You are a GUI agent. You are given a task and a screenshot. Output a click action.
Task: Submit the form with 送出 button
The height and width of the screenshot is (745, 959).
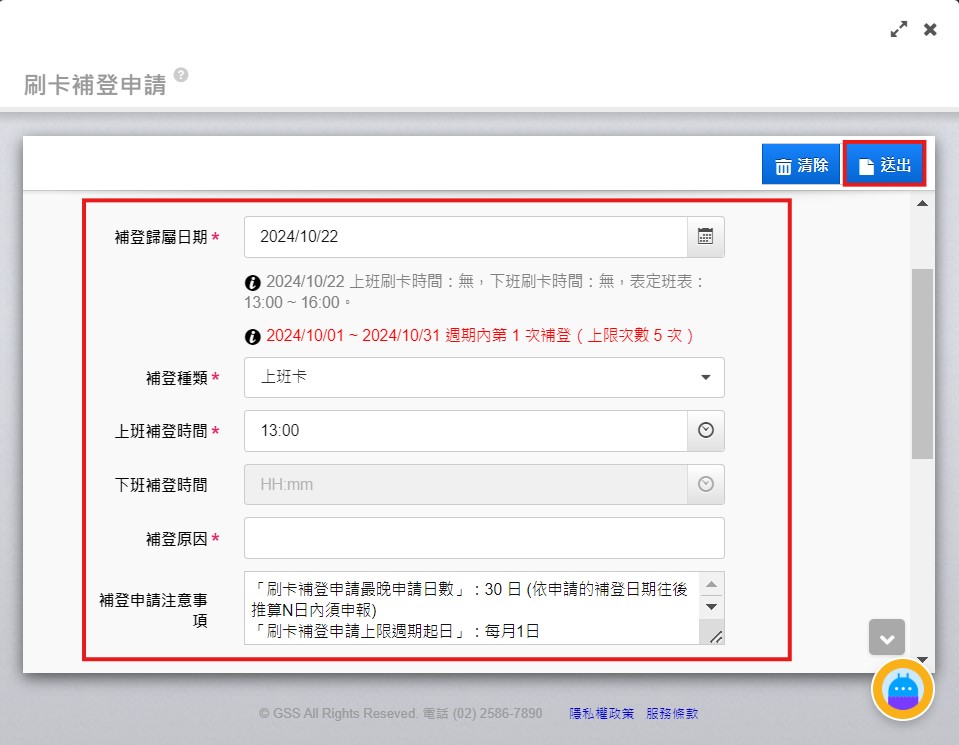coord(884,165)
